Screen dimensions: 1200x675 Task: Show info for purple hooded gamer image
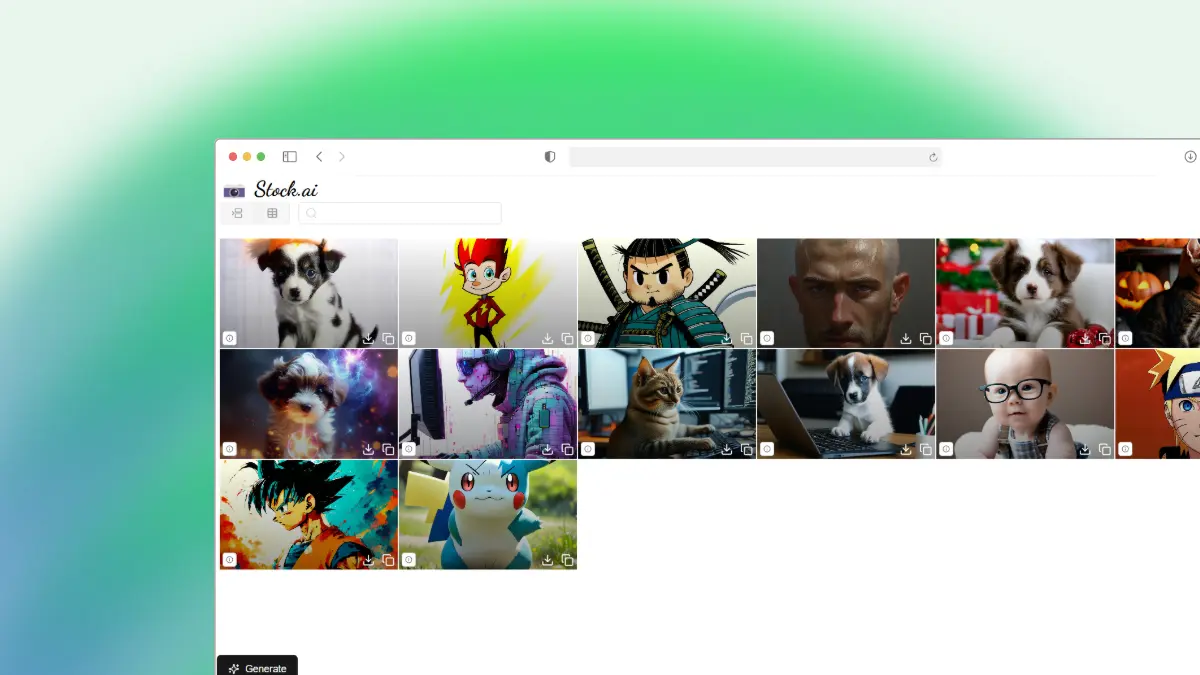(408, 450)
